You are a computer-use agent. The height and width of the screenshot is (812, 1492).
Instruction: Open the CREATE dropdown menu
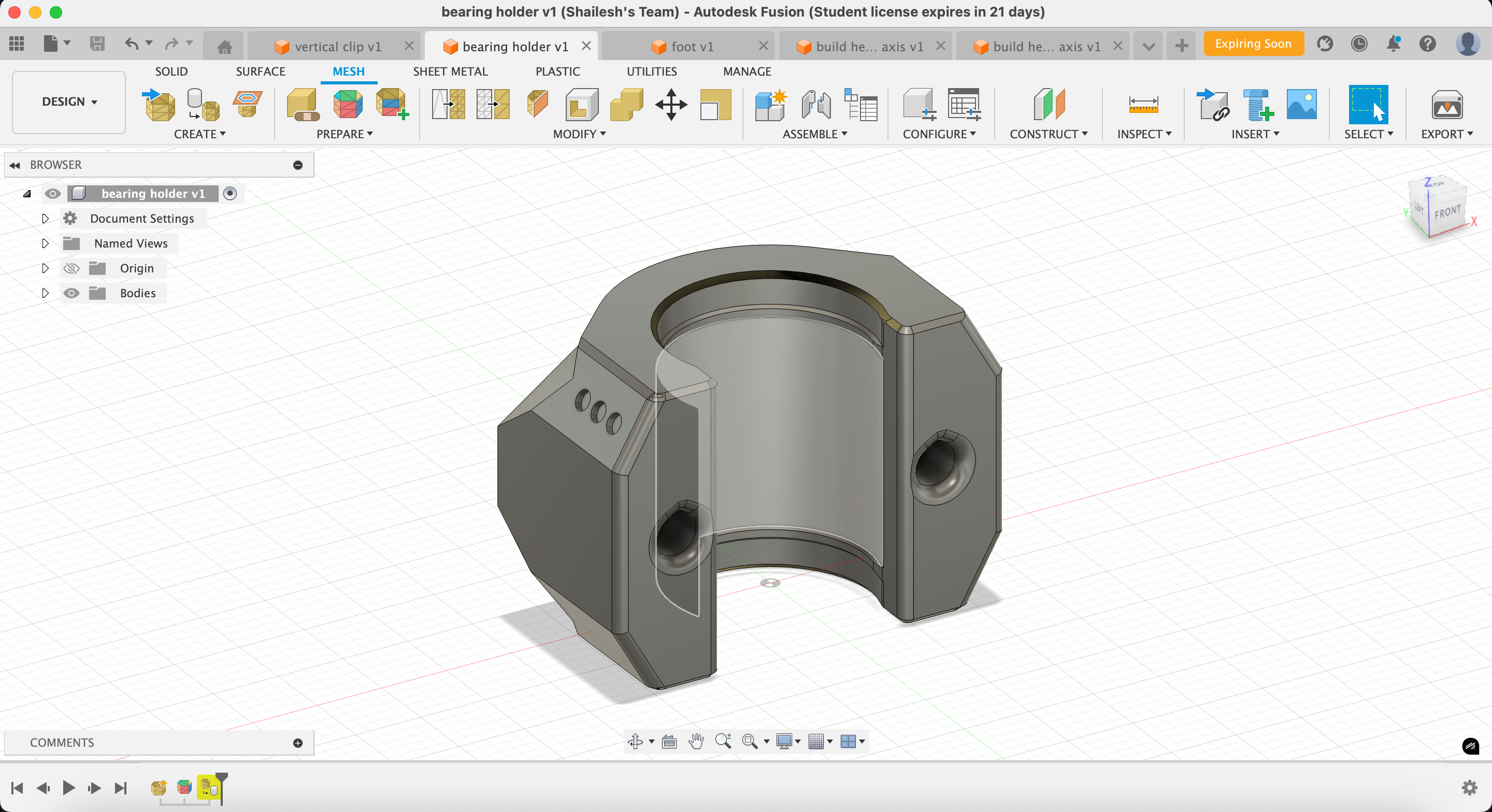point(199,134)
